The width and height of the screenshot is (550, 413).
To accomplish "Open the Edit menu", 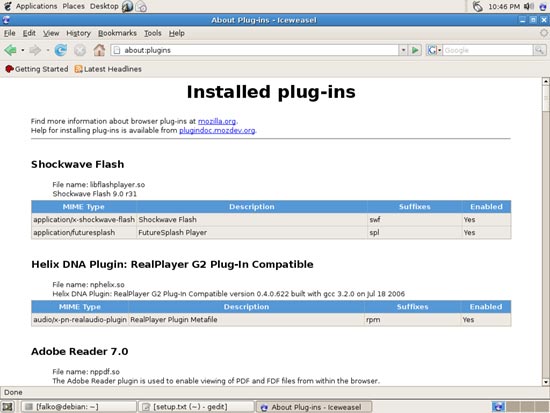I will click(29, 33).
